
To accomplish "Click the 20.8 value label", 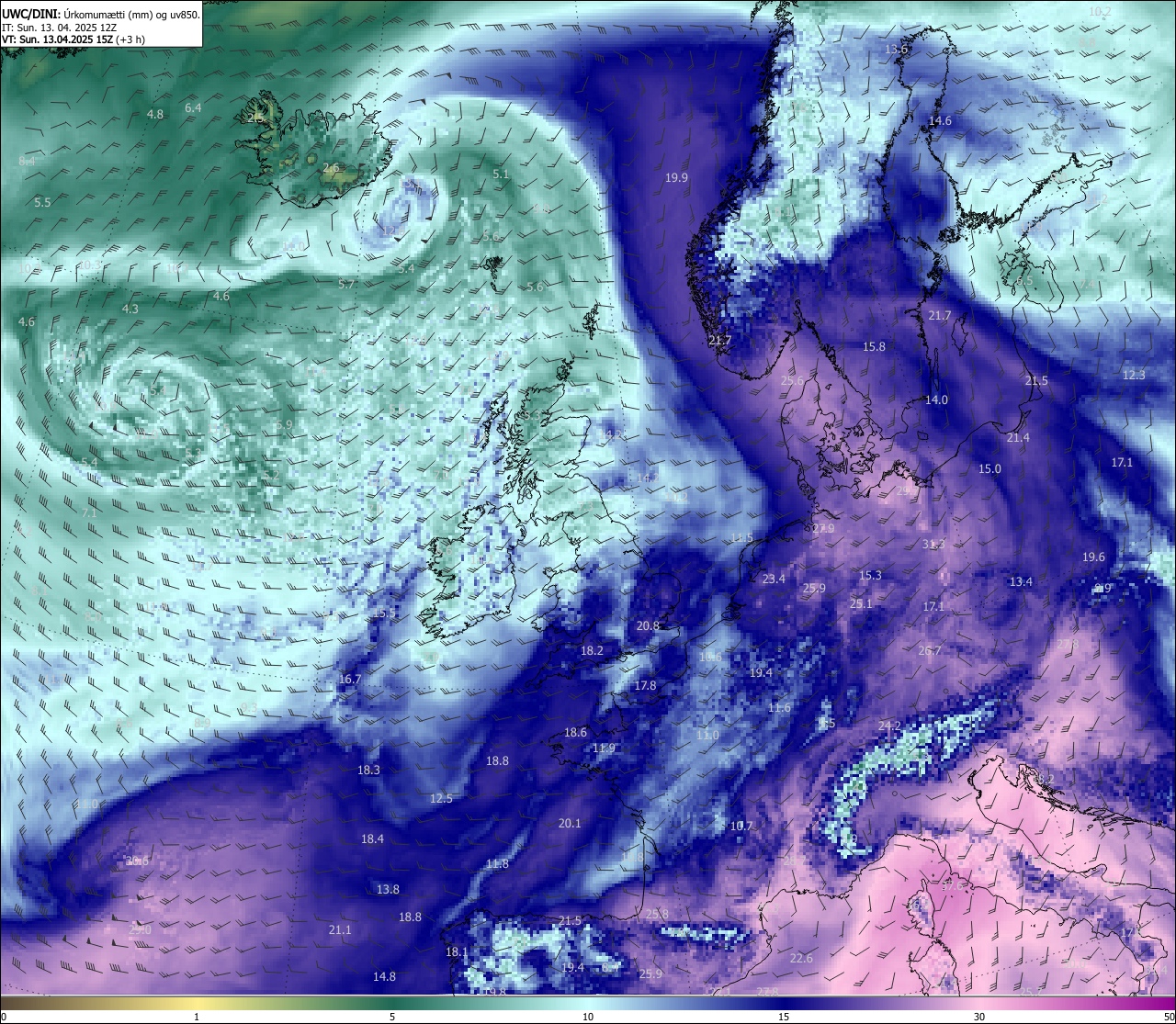I will tap(648, 625).
